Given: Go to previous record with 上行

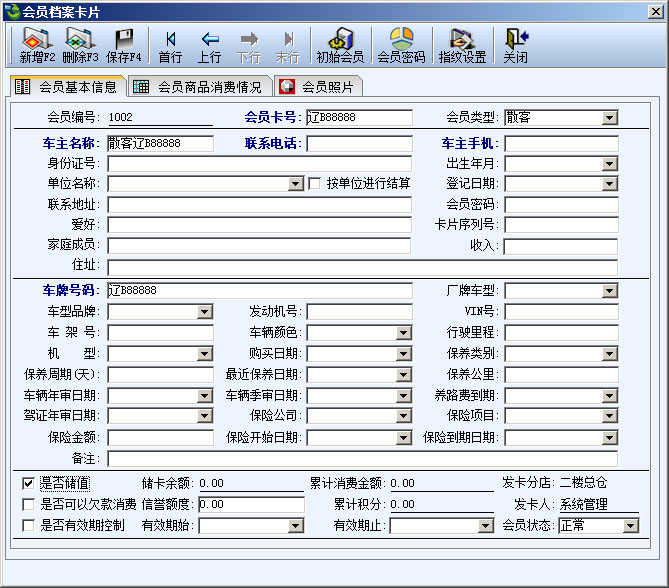Looking at the screenshot, I should click(209, 45).
